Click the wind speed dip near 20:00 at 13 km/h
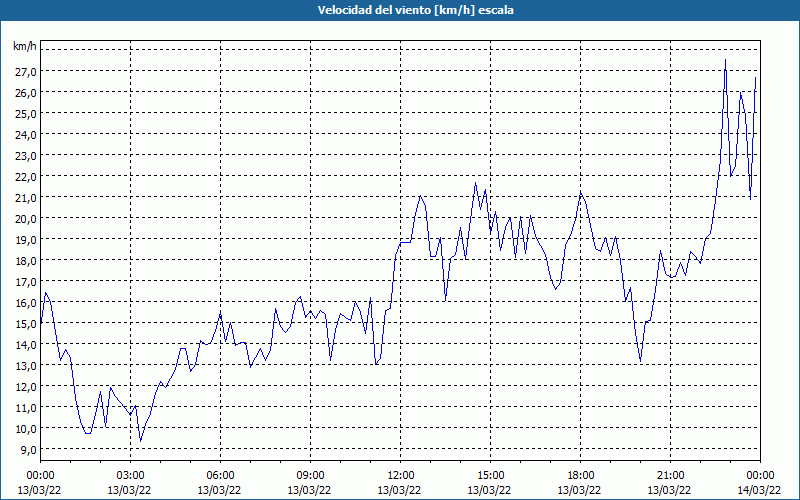 tap(640, 361)
